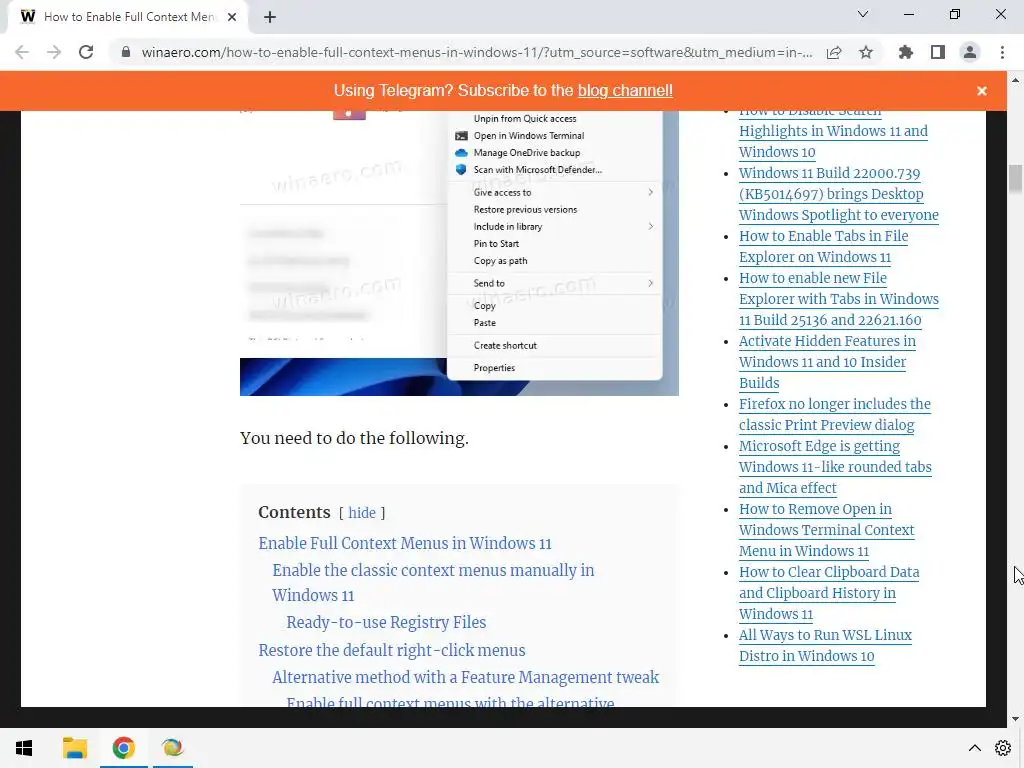Open the blog channel link
This screenshot has height=768, width=1024.
[625, 91]
